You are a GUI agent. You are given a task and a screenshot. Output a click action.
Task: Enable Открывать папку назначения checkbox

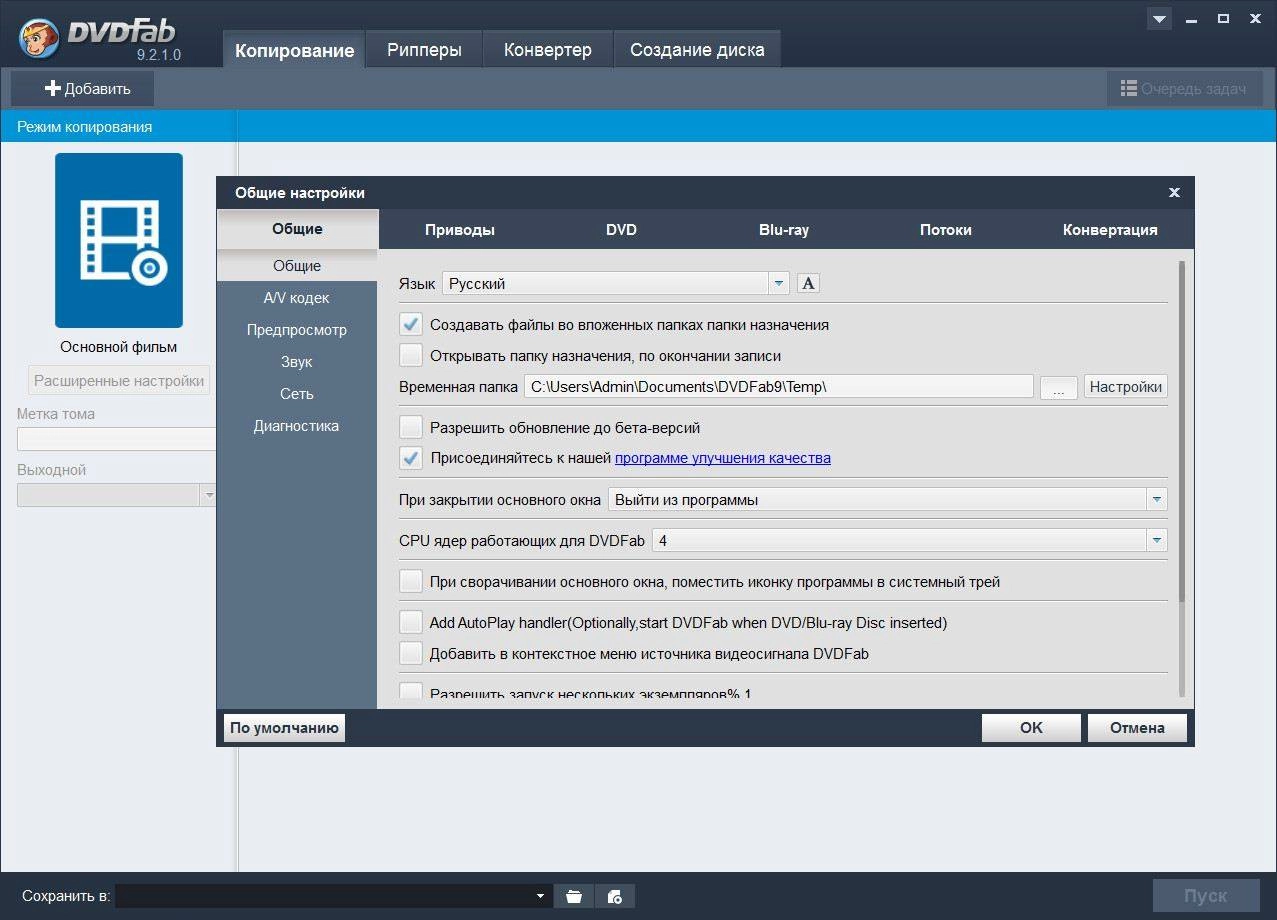(411, 355)
